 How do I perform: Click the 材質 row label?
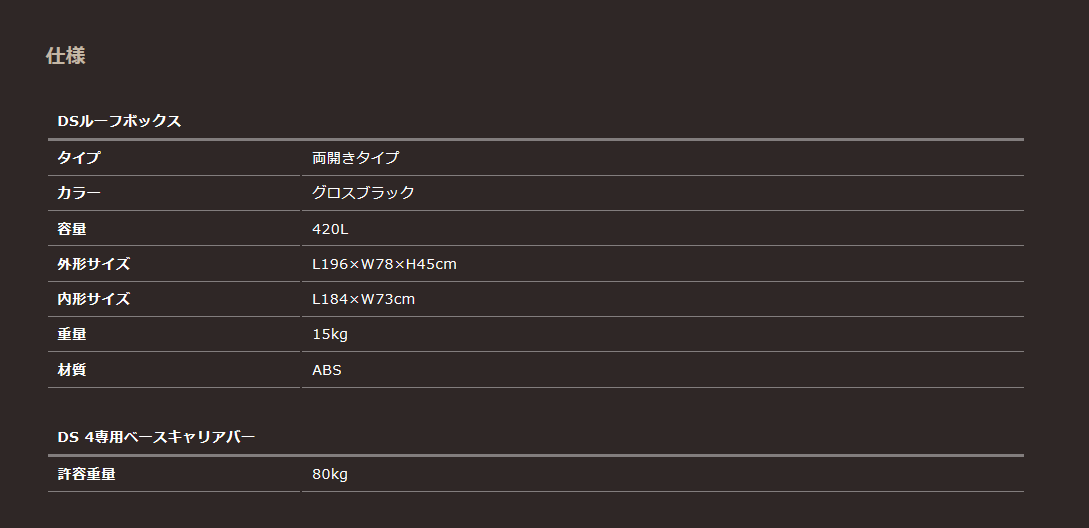72,370
